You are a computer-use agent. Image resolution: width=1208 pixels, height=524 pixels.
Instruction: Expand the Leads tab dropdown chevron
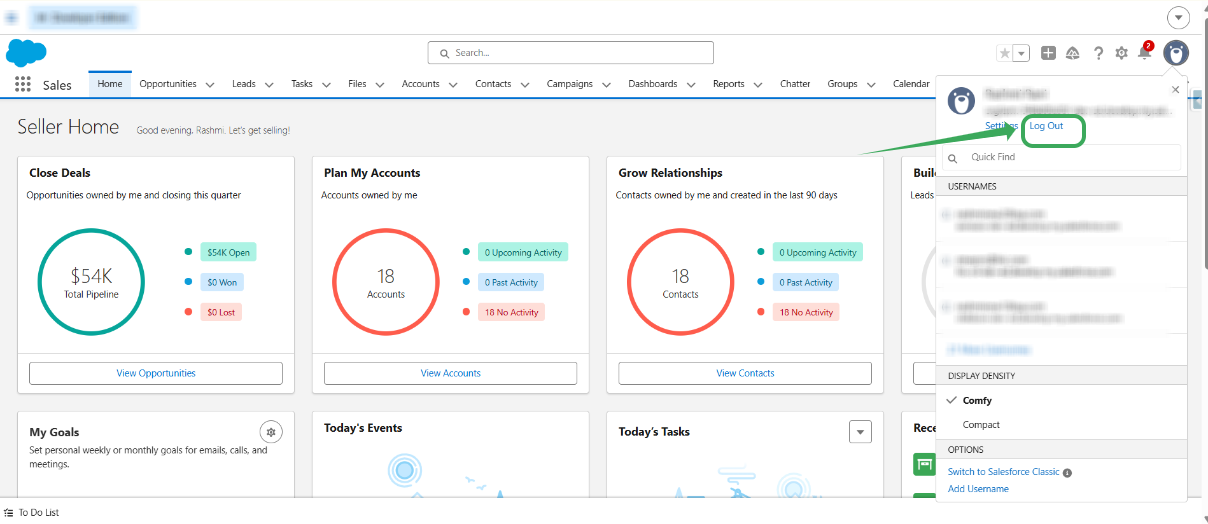point(269,85)
